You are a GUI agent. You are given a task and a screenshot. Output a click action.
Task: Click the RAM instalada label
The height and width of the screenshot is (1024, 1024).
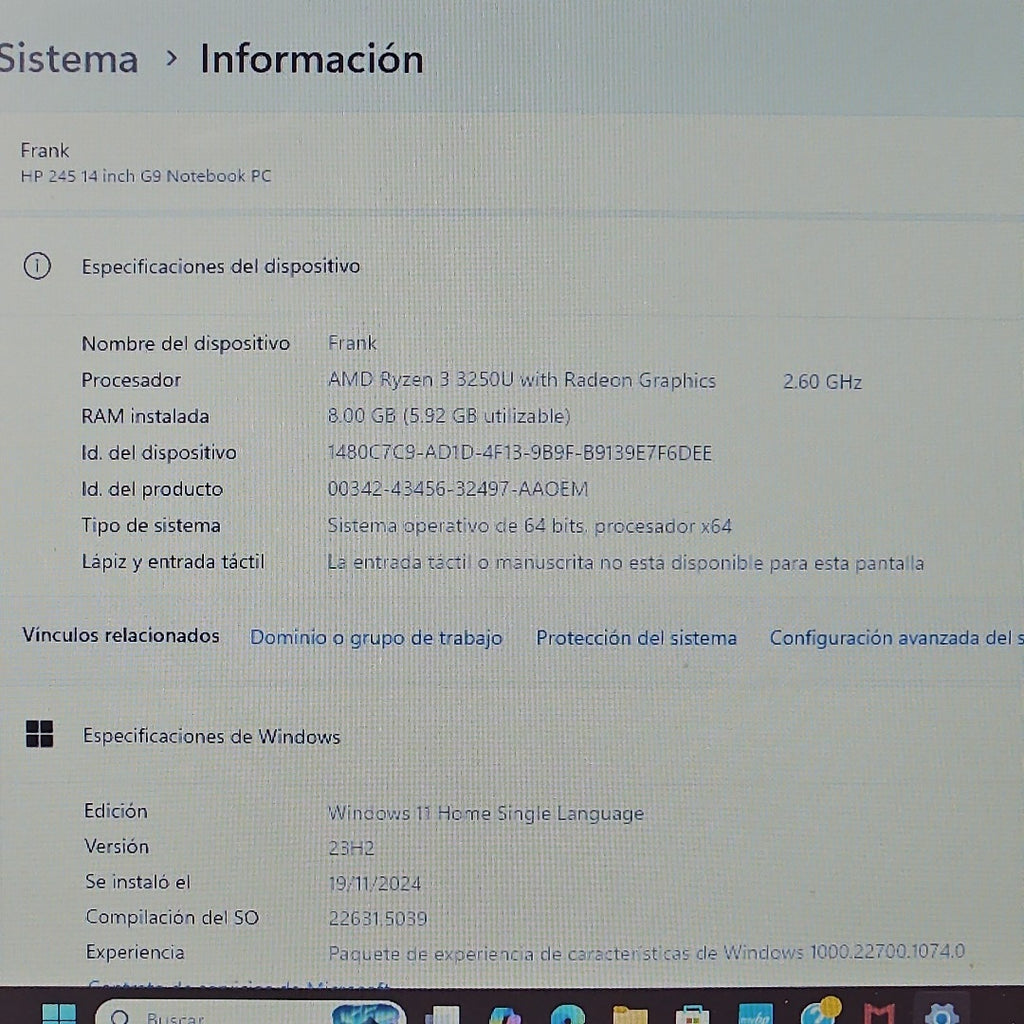[145, 416]
